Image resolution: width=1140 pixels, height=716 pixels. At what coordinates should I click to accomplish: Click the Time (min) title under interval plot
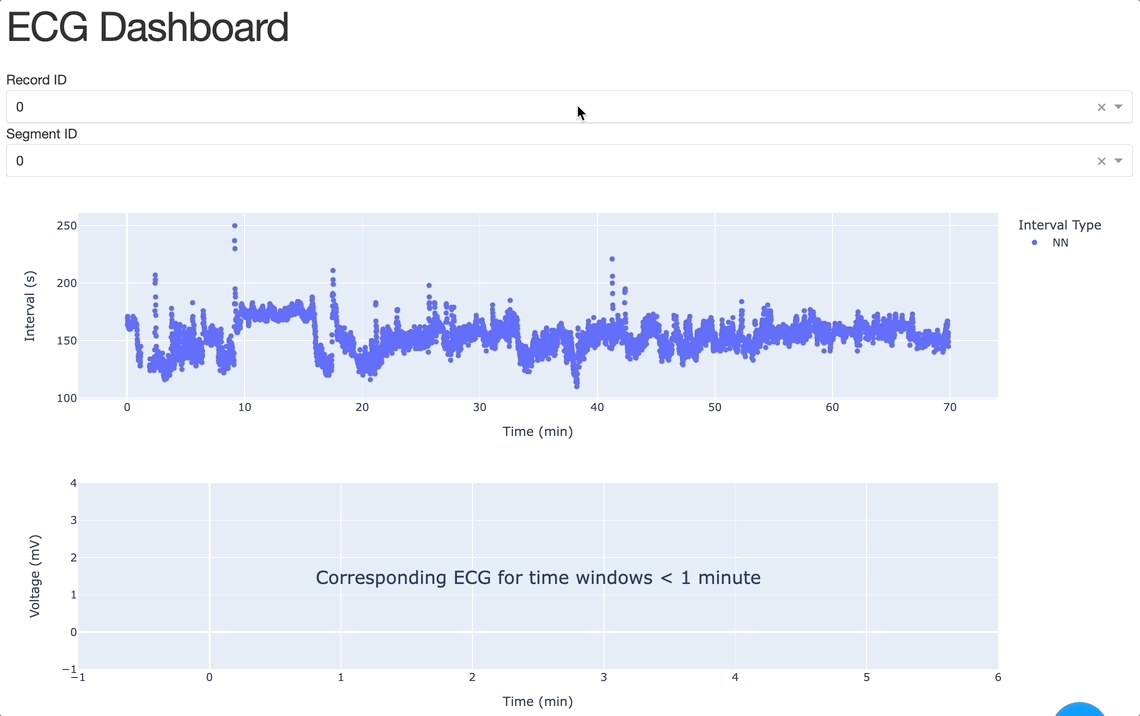(x=538, y=432)
